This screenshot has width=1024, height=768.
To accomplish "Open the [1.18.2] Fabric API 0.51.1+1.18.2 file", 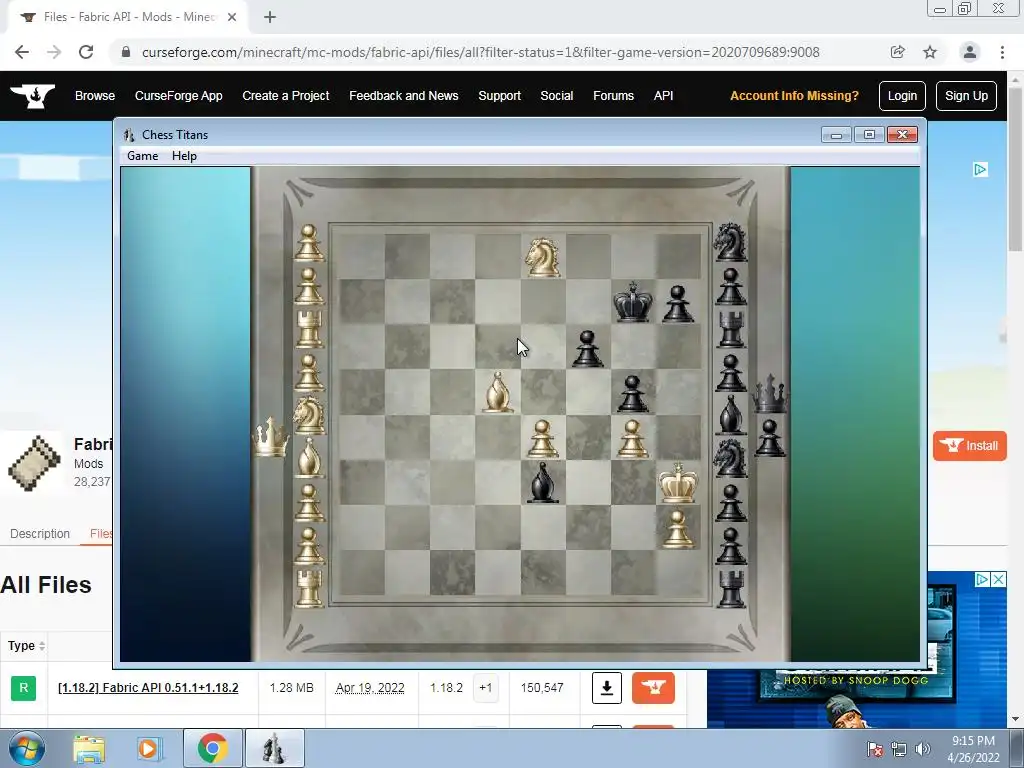I will pos(148,688).
